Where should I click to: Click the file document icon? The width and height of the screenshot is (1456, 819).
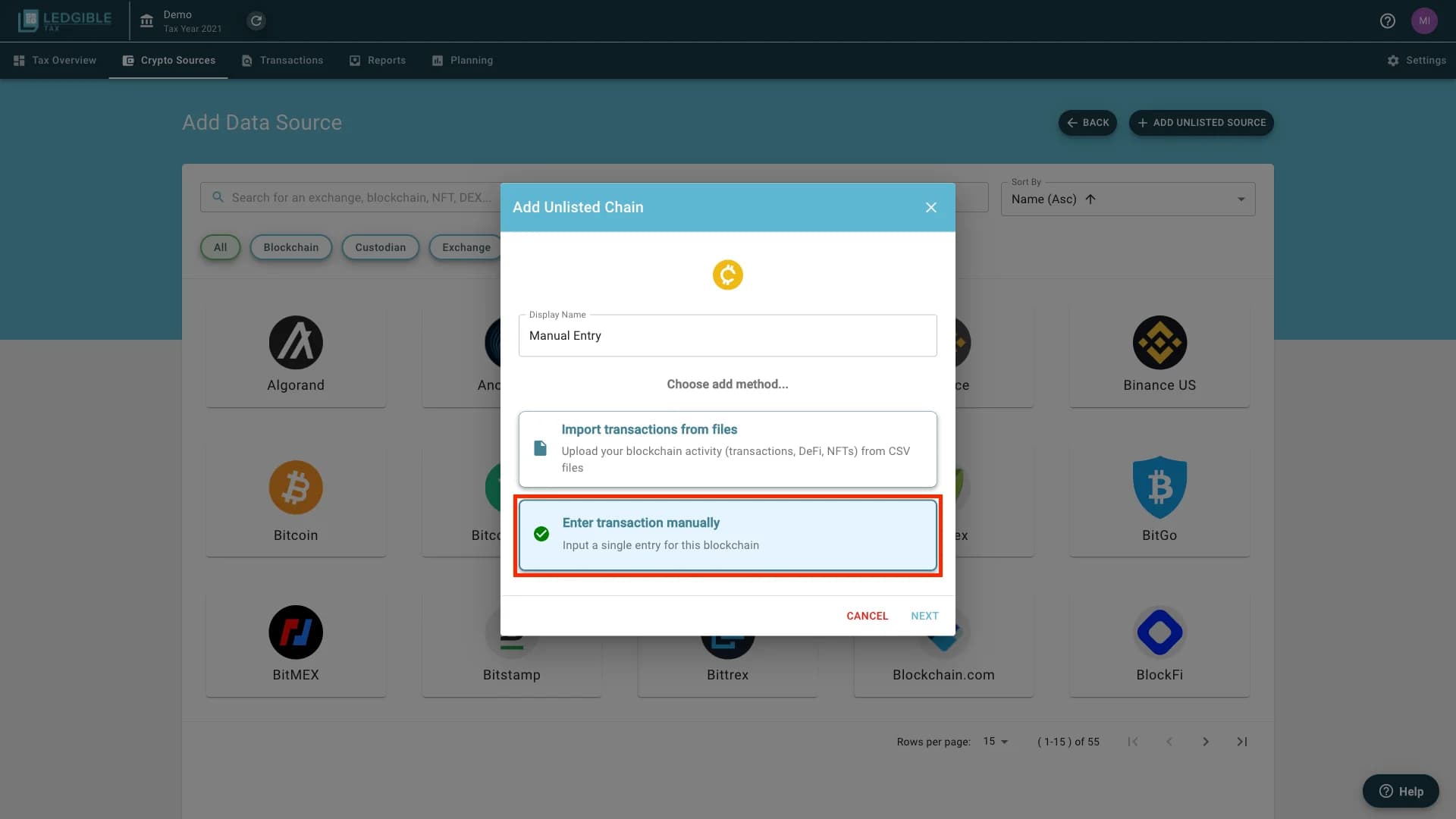[x=540, y=448]
